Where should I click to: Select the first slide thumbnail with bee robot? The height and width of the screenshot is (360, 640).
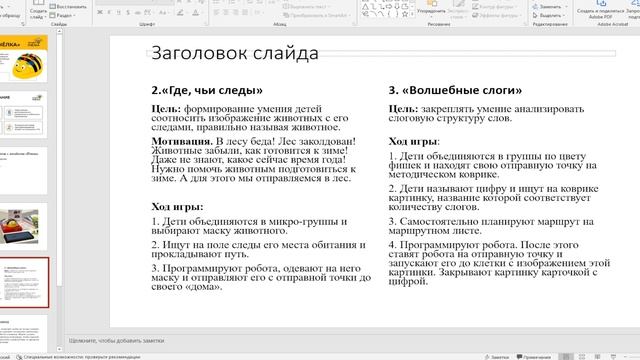pyautogui.click(x=24, y=58)
